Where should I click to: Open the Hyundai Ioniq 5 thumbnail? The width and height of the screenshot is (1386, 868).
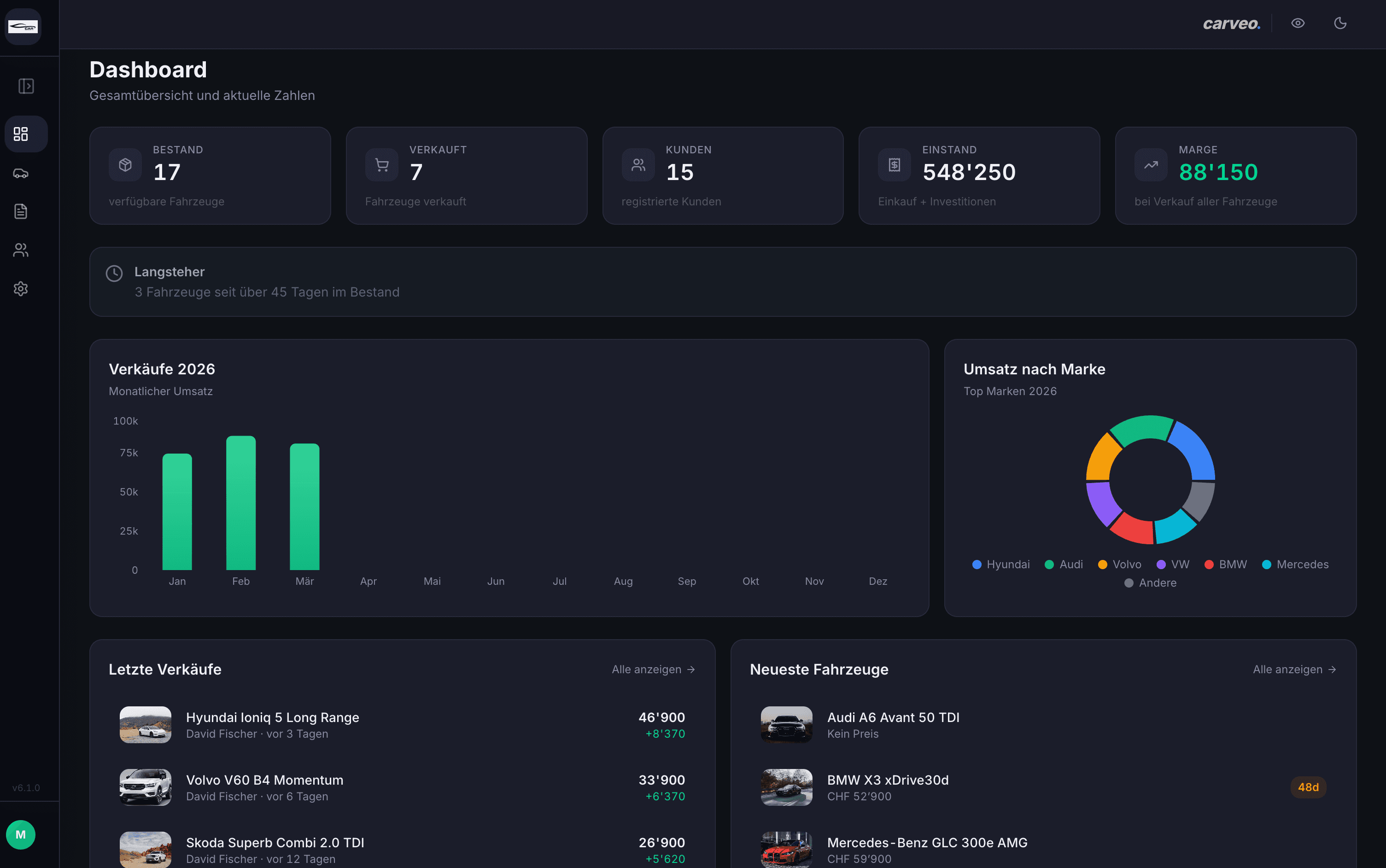(145, 724)
